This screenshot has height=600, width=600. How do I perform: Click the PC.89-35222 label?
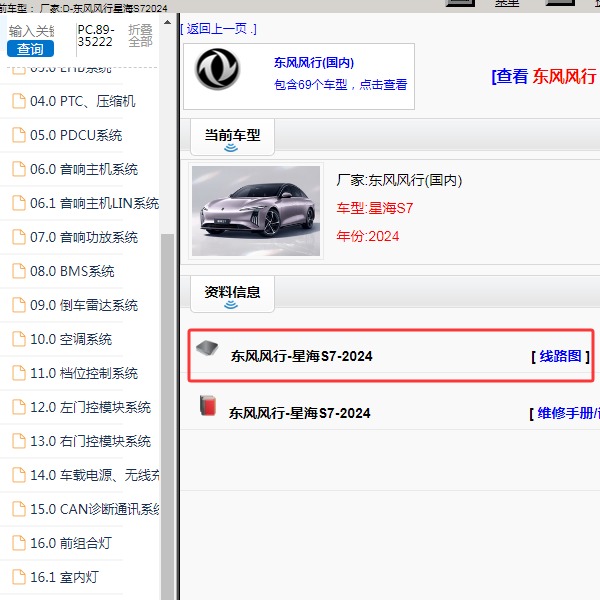(x=96, y=36)
